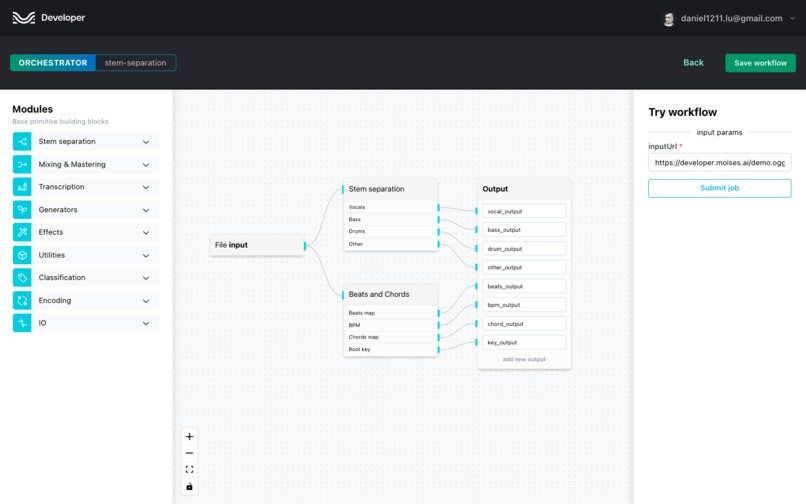Click the Other port row
The image size is (806, 504).
[x=390, y=244]
